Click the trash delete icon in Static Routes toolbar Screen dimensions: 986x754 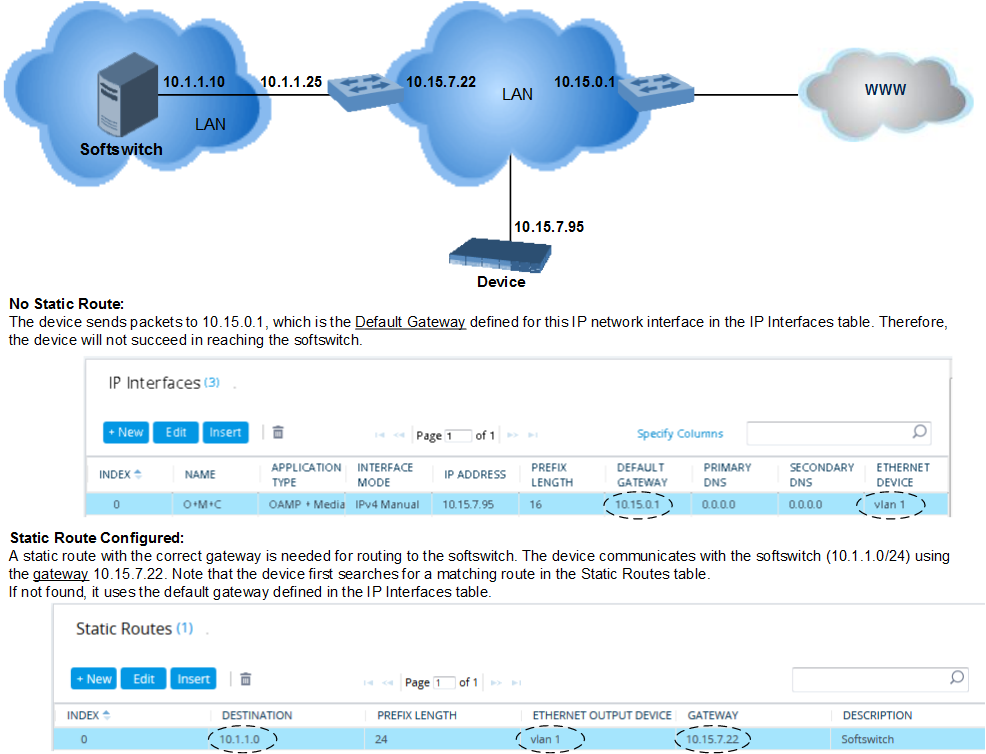tap(245, 678)
